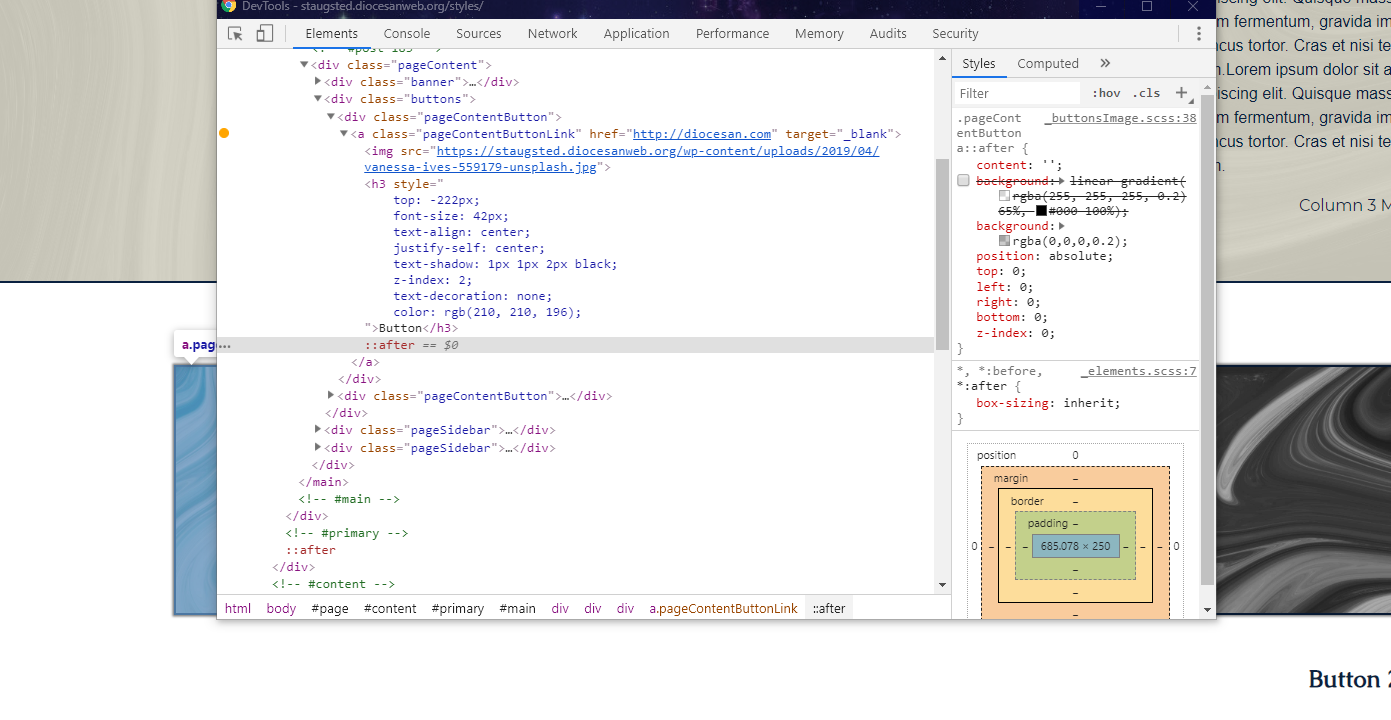1391x720 pixels.
Task: Follow the http://diocesan.com href link
Action: click(x=701, y=134)
